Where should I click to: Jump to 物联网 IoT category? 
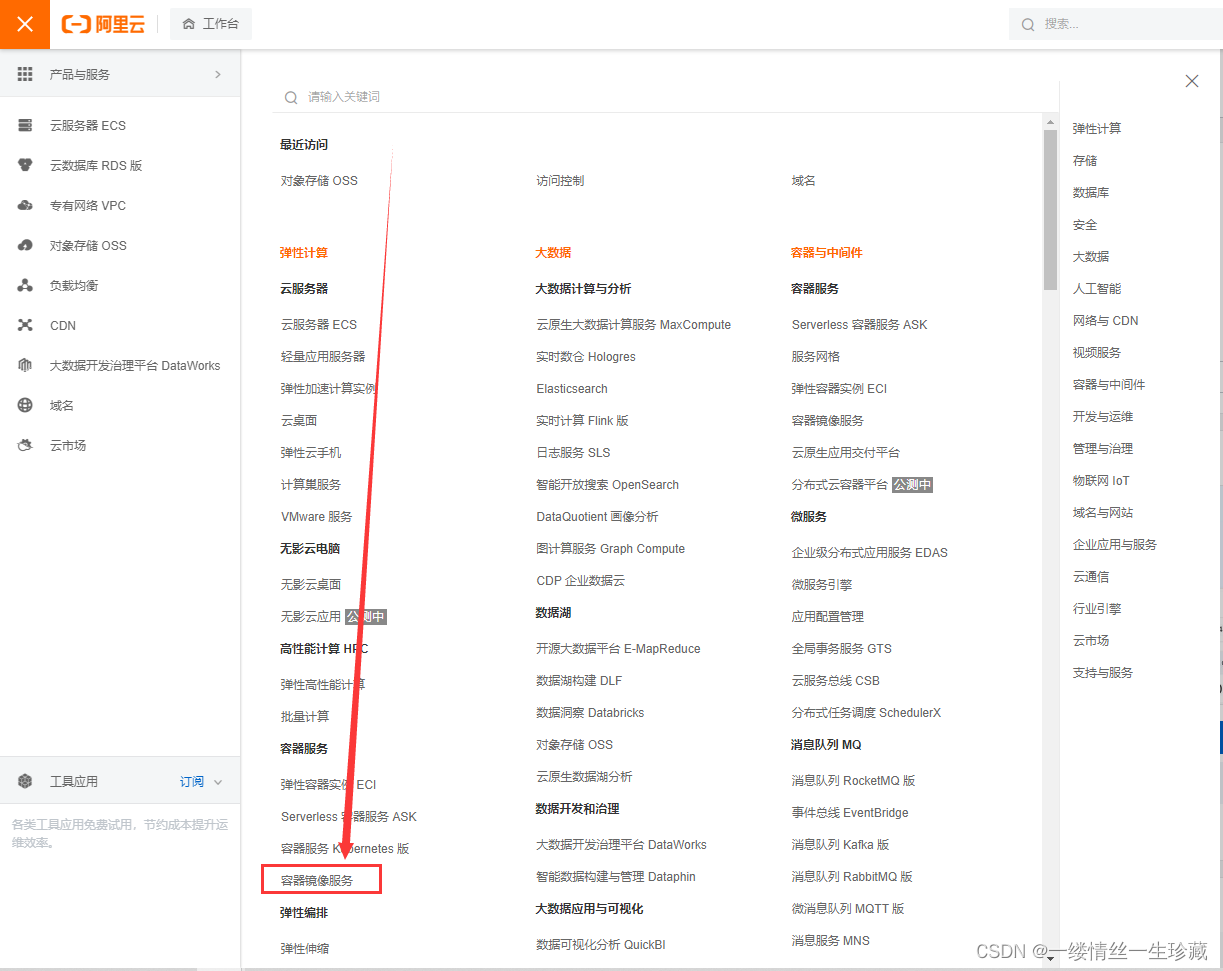(1101, 480)
